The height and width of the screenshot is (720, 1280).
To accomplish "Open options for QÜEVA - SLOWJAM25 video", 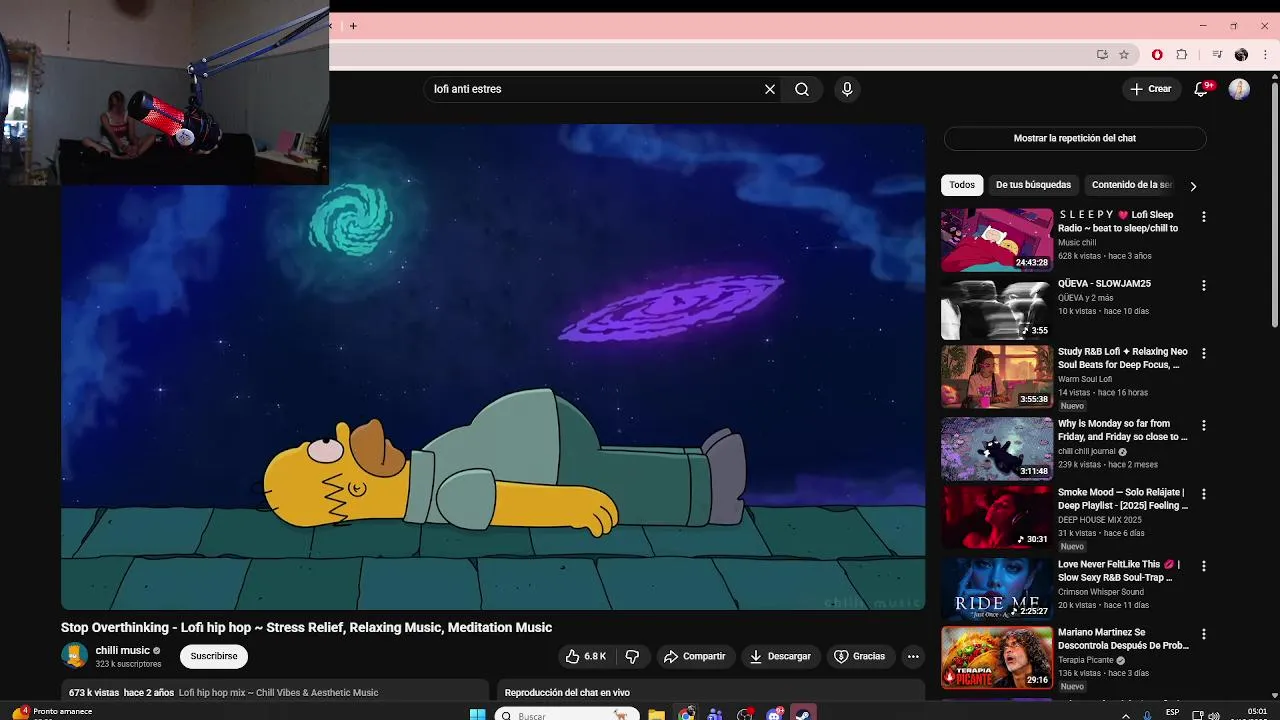I will [x=1204, y=285].
